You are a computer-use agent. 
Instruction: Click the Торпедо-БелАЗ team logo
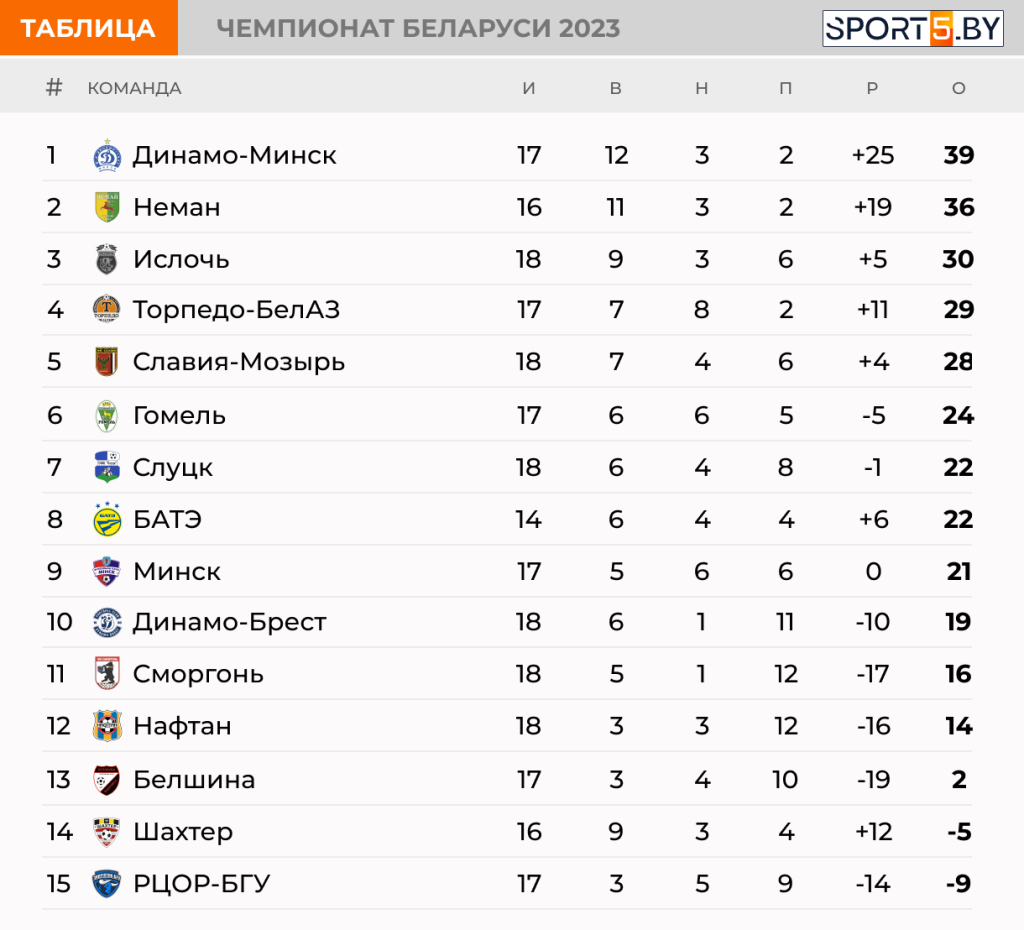(106, 309)
